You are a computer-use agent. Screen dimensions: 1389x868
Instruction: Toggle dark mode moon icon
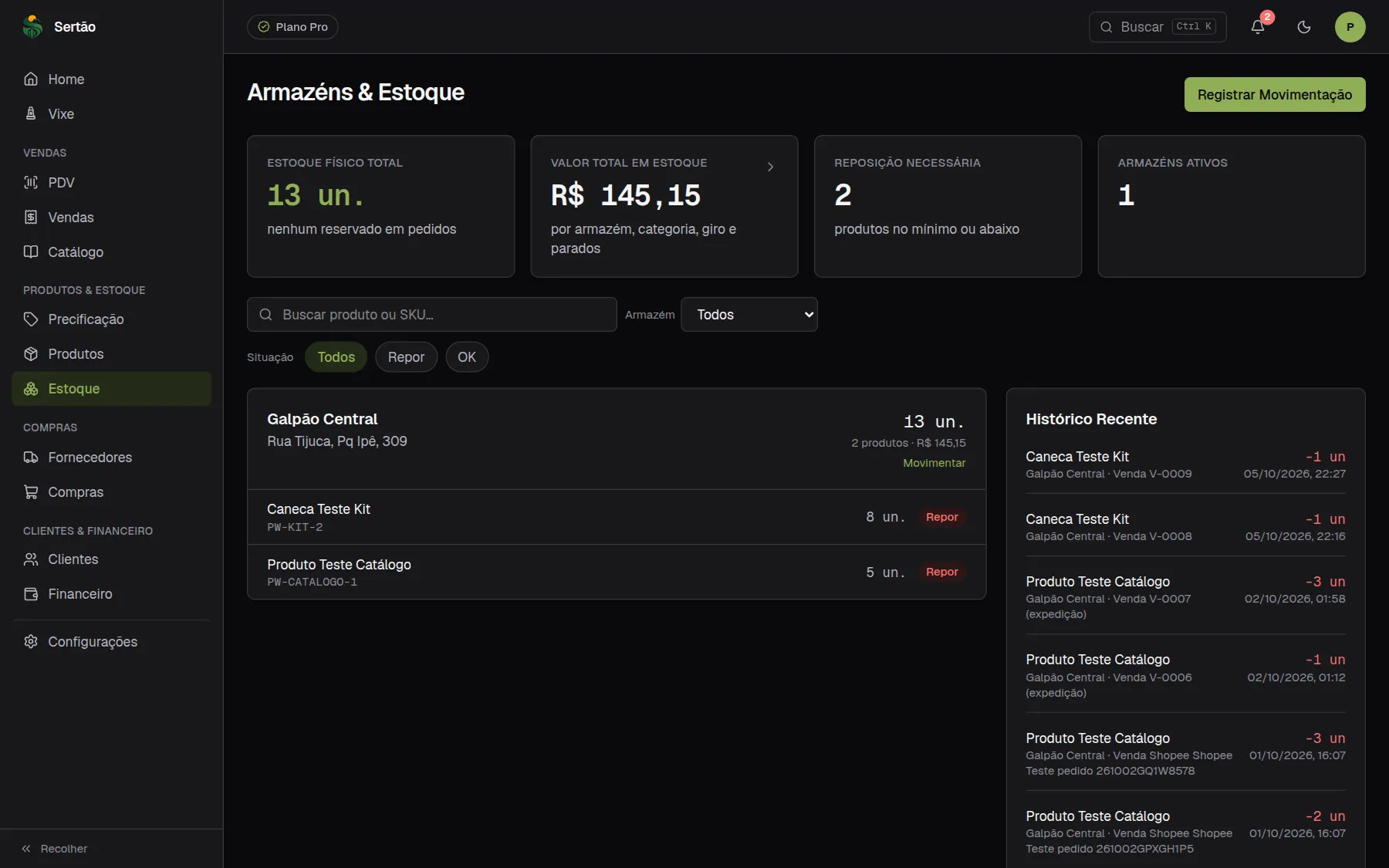[x=1304, y=27]
